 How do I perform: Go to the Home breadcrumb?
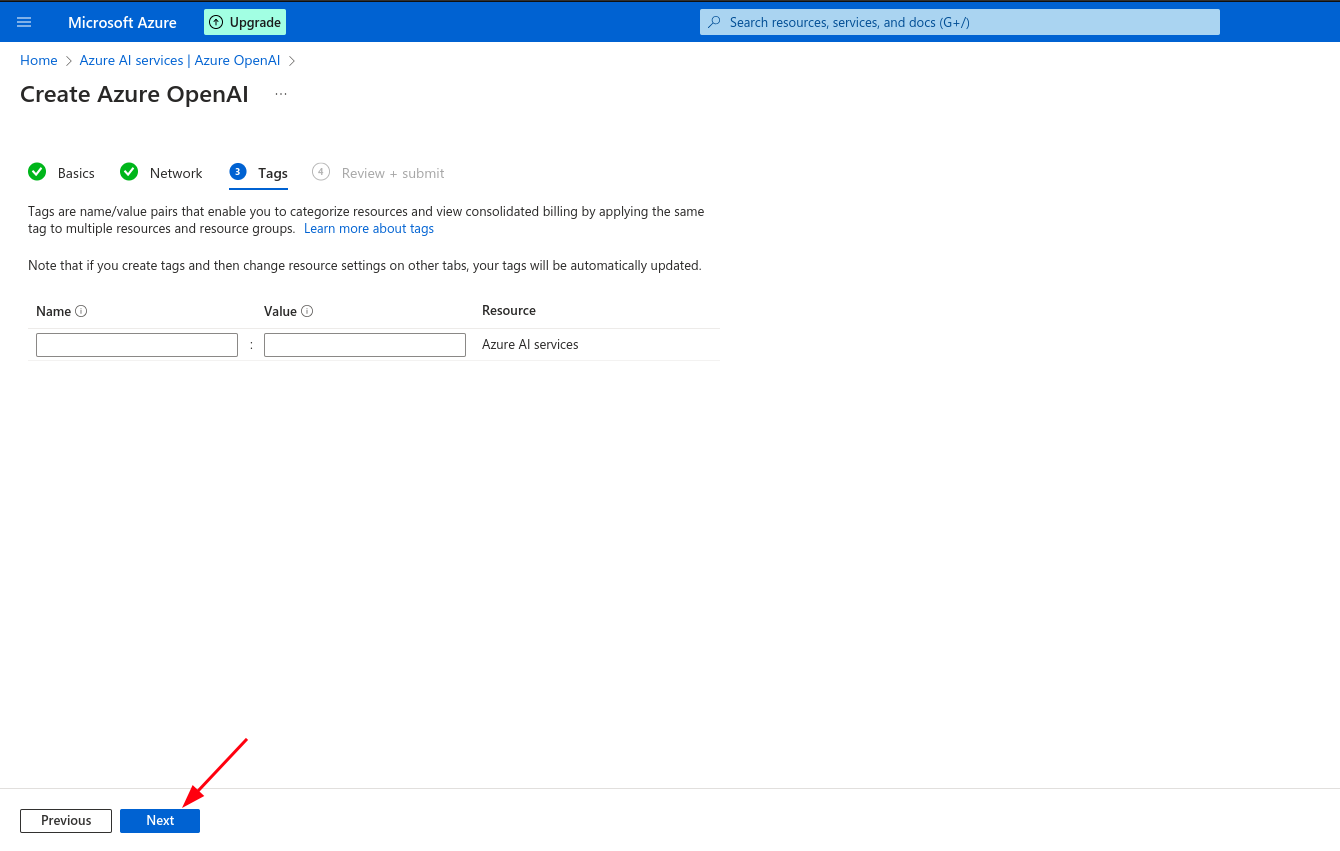tap(39, 60)
